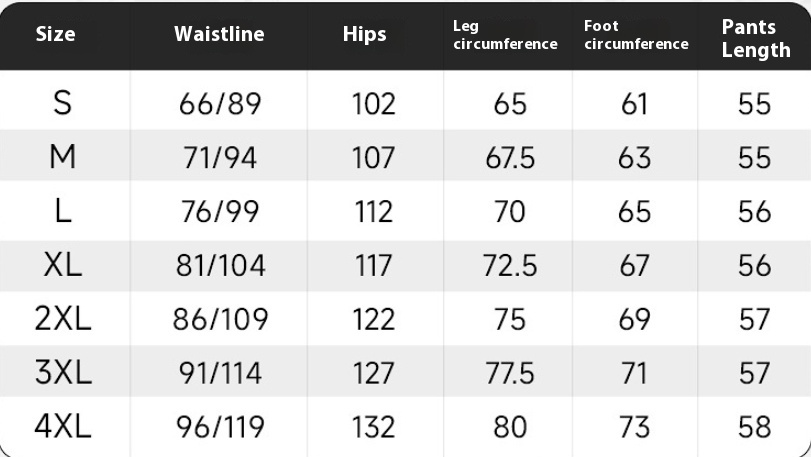Click the XL size label

tap(63, 265)
